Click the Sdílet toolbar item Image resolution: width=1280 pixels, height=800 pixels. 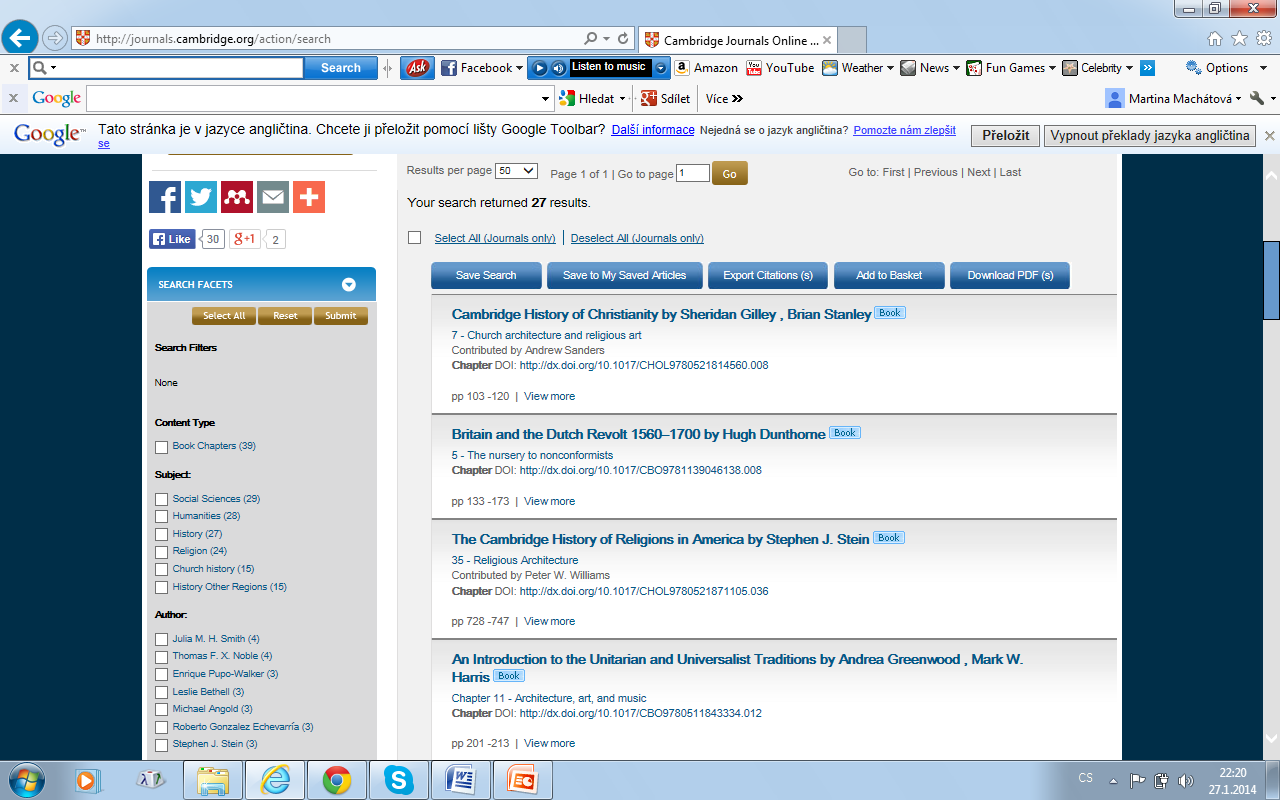(x=665, y=98)
